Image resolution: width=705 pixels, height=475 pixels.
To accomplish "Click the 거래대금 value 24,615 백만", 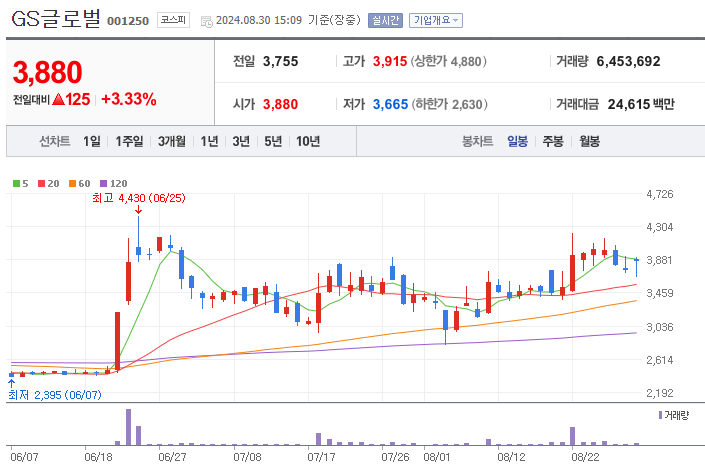I will tap(641, 104).
